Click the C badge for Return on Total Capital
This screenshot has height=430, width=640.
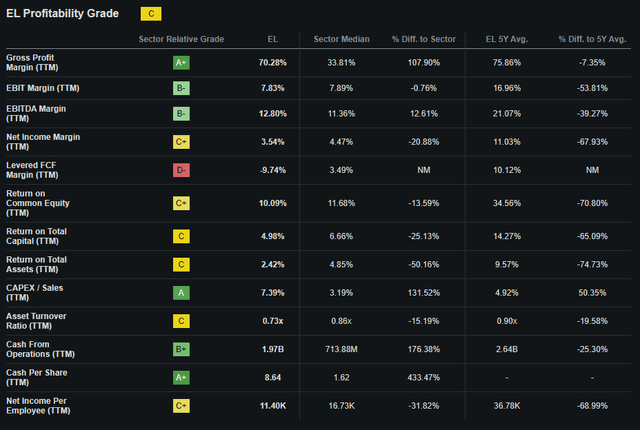point(181,236)
